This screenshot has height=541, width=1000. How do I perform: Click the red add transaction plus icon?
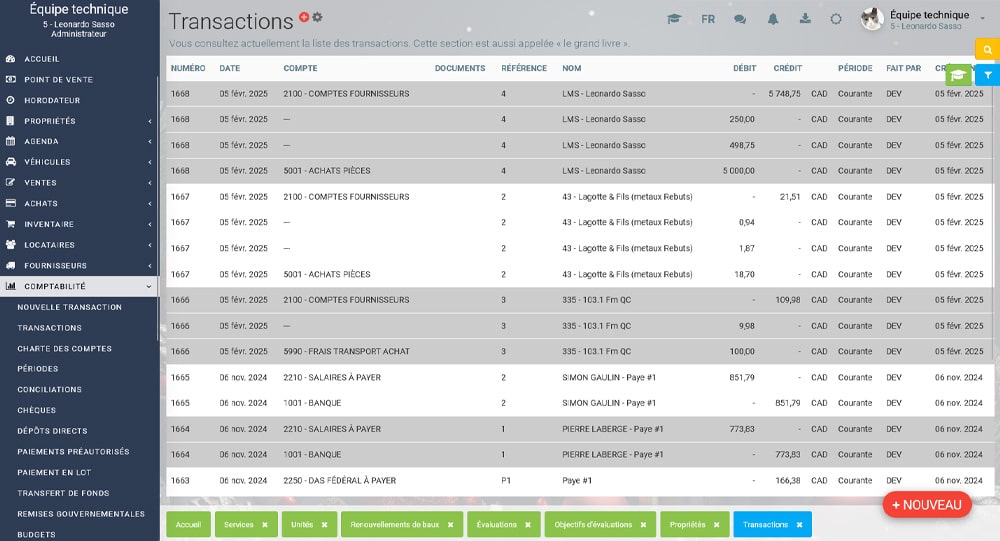pos(304,17)
